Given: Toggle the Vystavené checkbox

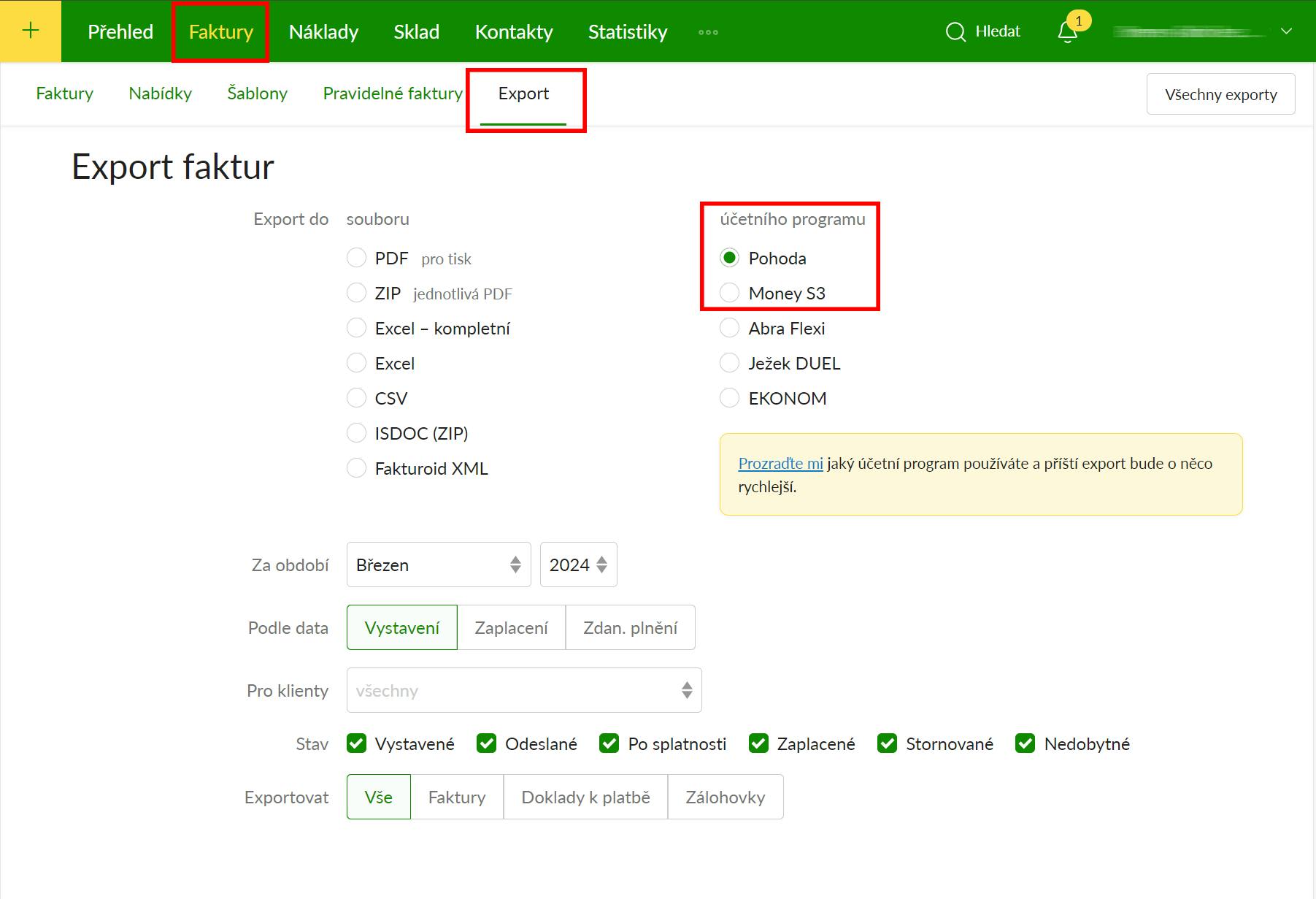Looking at the screenshot, I should (x=356, y=743).
